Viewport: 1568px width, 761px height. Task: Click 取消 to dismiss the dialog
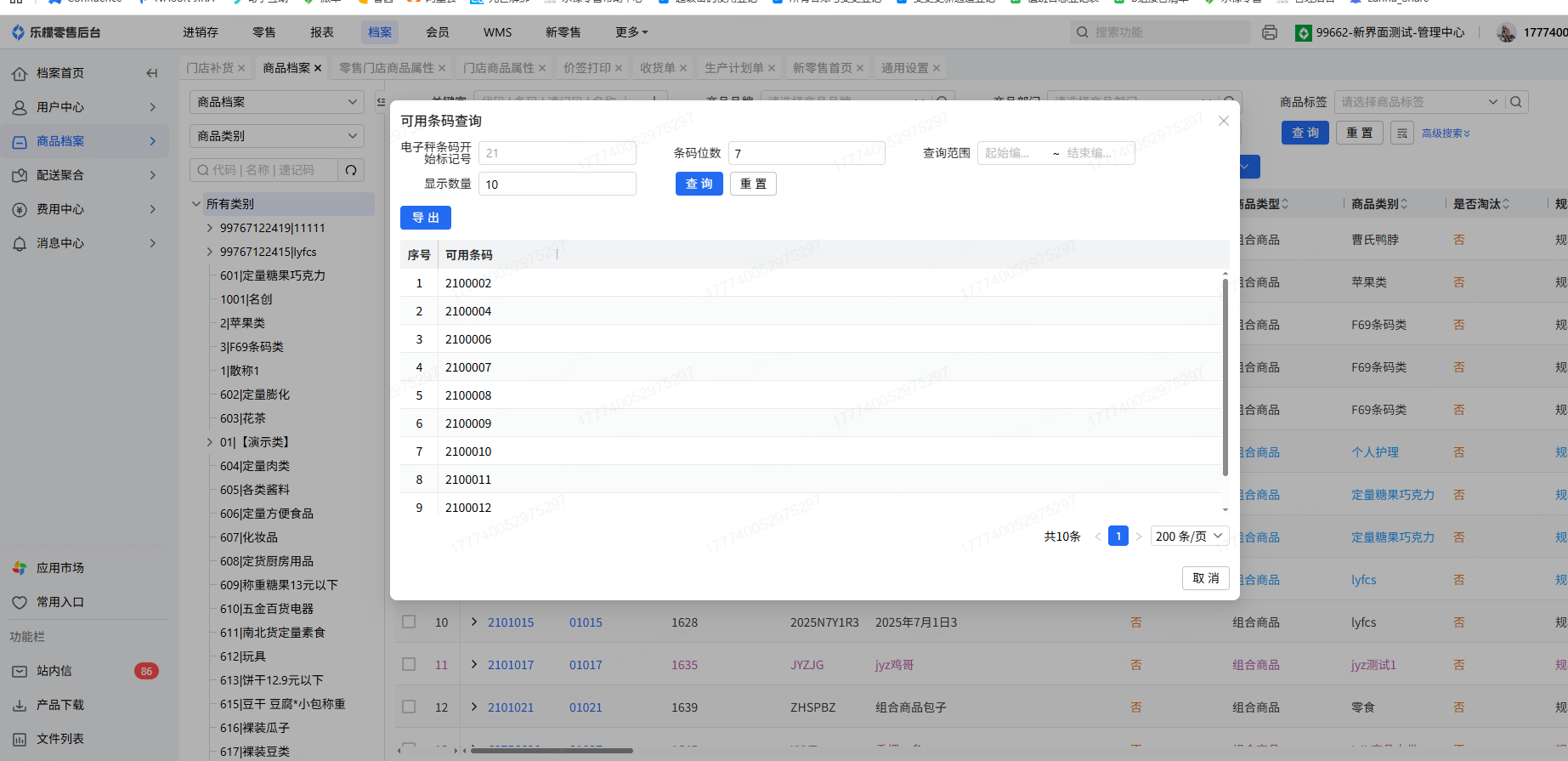[x=1206, y=578]
